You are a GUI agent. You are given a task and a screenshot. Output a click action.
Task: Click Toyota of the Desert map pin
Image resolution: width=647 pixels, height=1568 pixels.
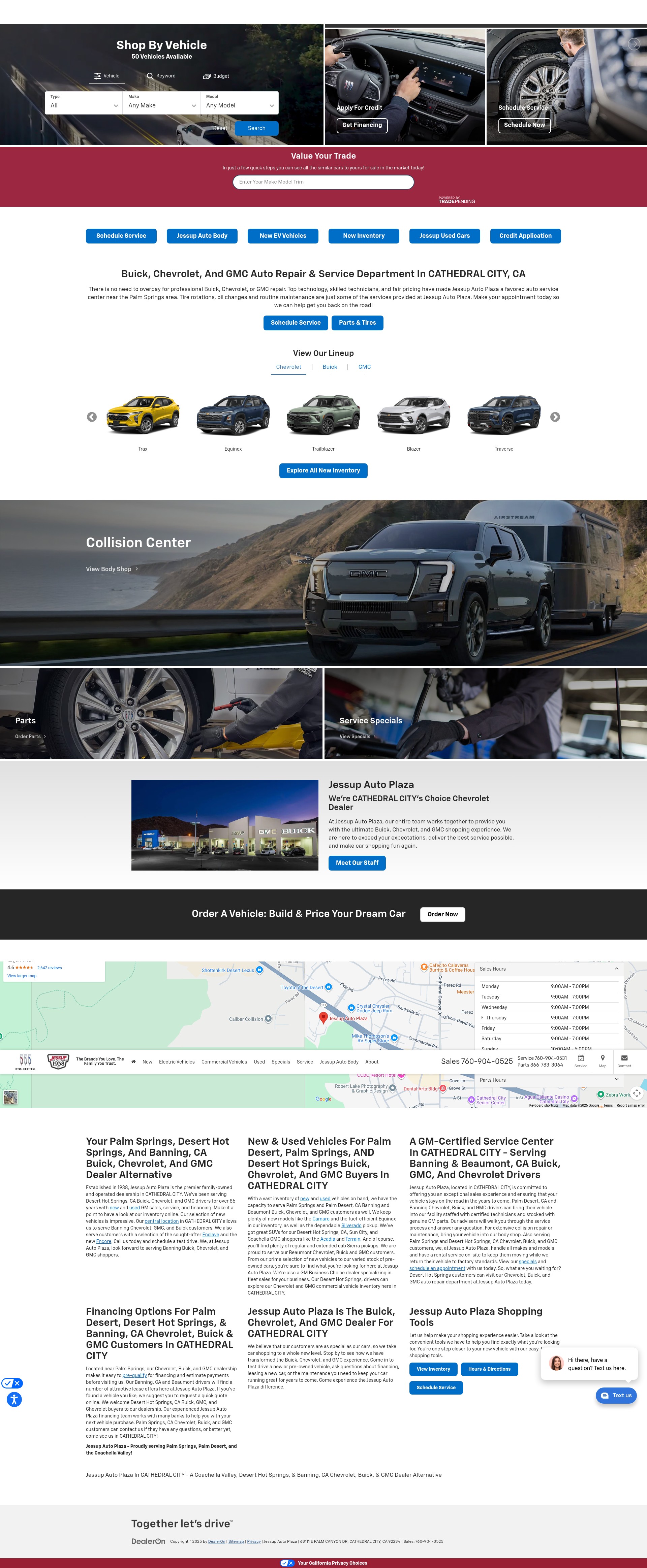(328, 987)
